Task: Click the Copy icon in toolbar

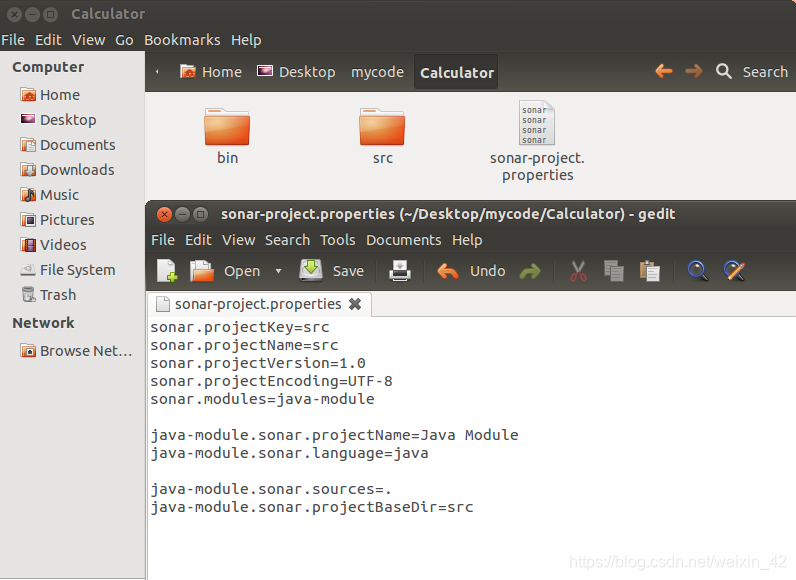Action: pos(614,271)
